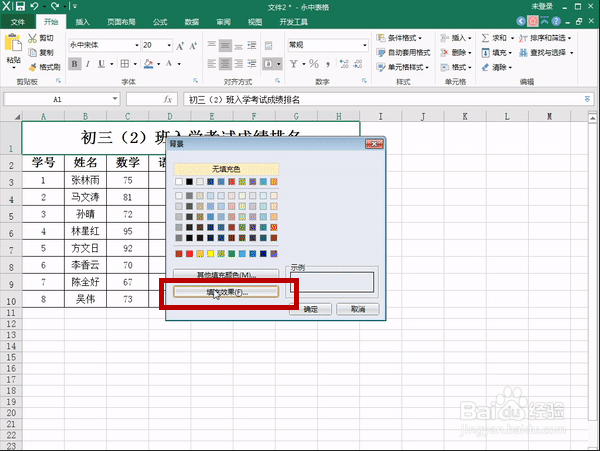
Task: Switch to the 数据 tab
Action: [x=192, y=22]
